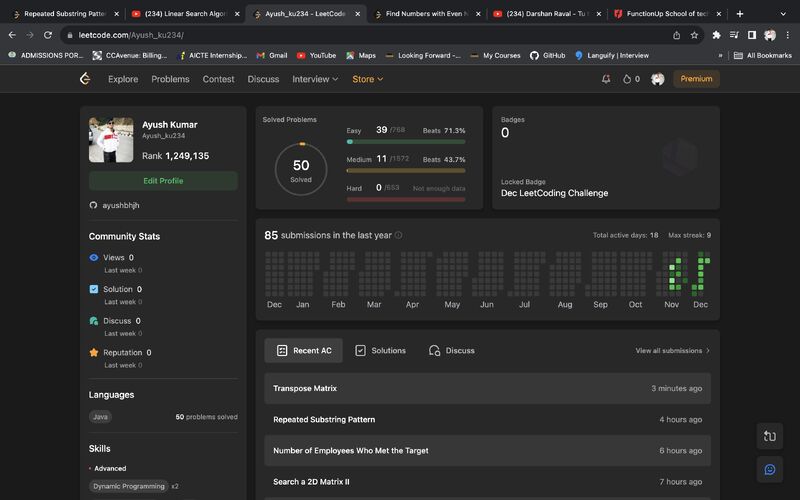Click the Reputation star icon
The image size is (800, 500).
click(94, 353)
